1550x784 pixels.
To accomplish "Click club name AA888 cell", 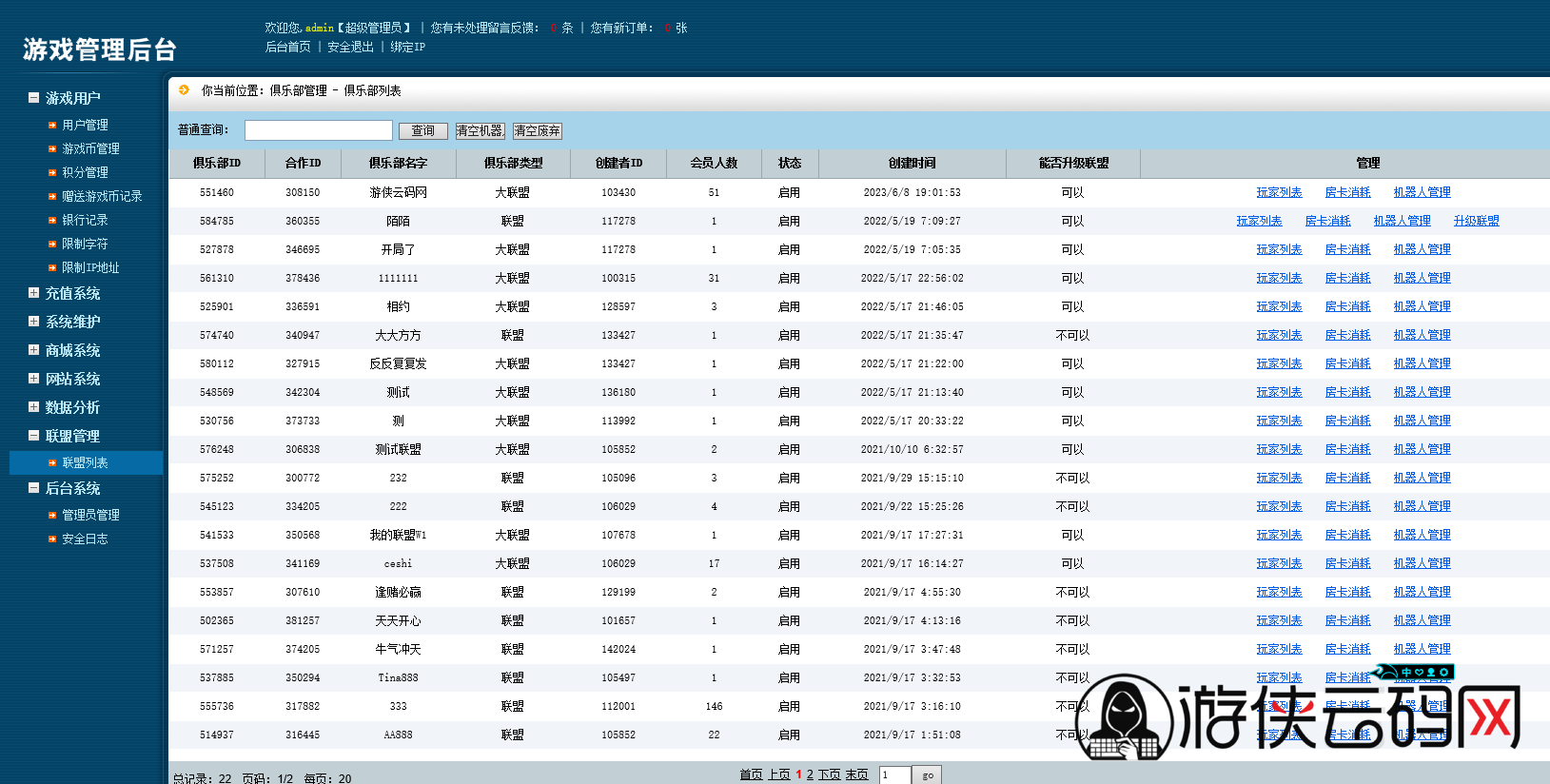I will pyautogui.click(x=398, y=735).
